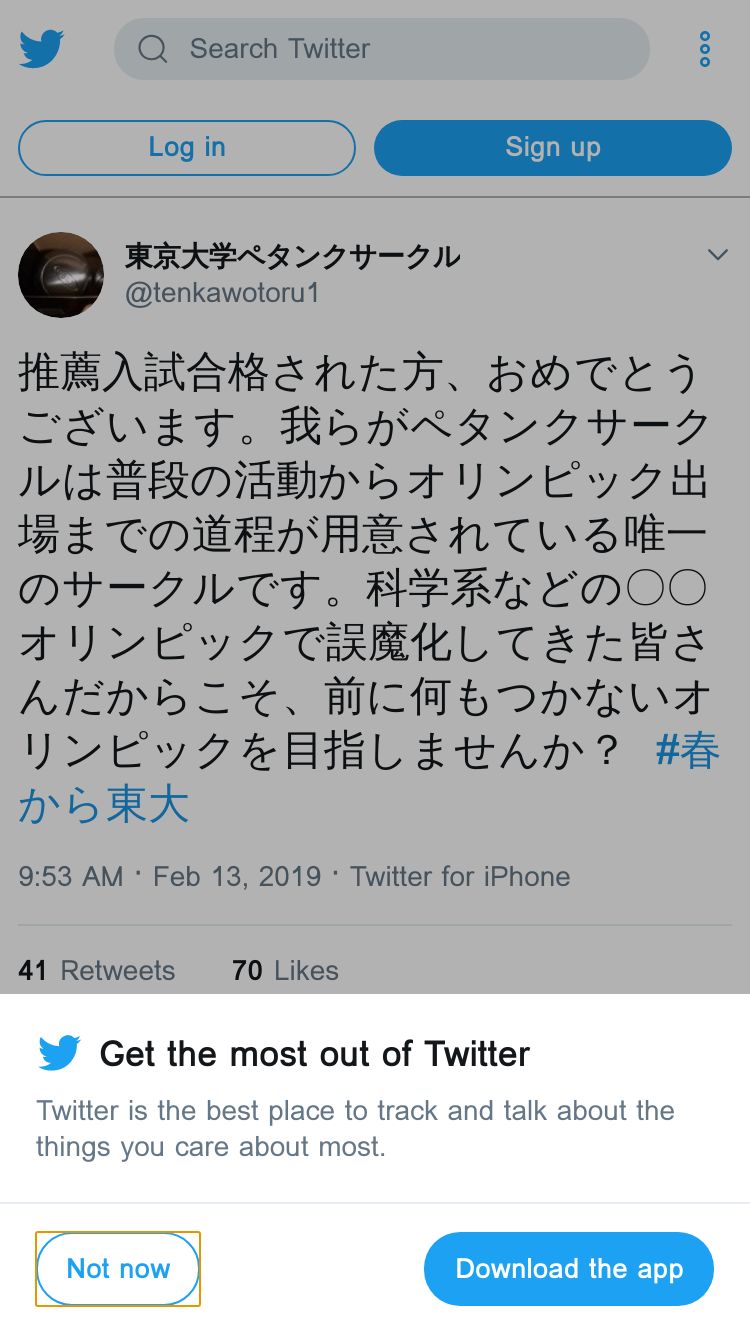Click the Twitter bird icon in banner
Viewport: 750px width, 1334px height.
(59, 1053)
